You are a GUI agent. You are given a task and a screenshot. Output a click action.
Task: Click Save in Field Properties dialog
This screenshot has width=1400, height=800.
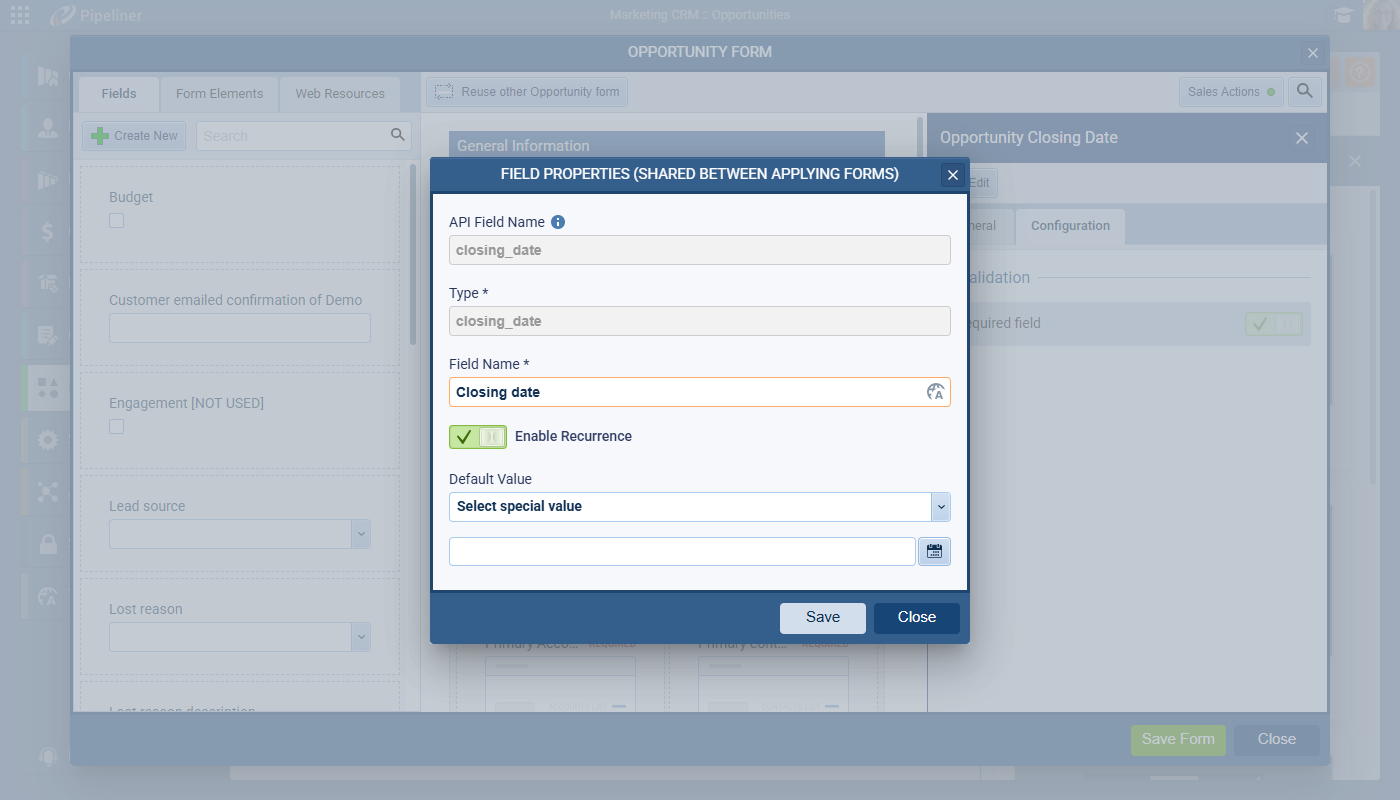pyautogui.click(x=822, y=618)
